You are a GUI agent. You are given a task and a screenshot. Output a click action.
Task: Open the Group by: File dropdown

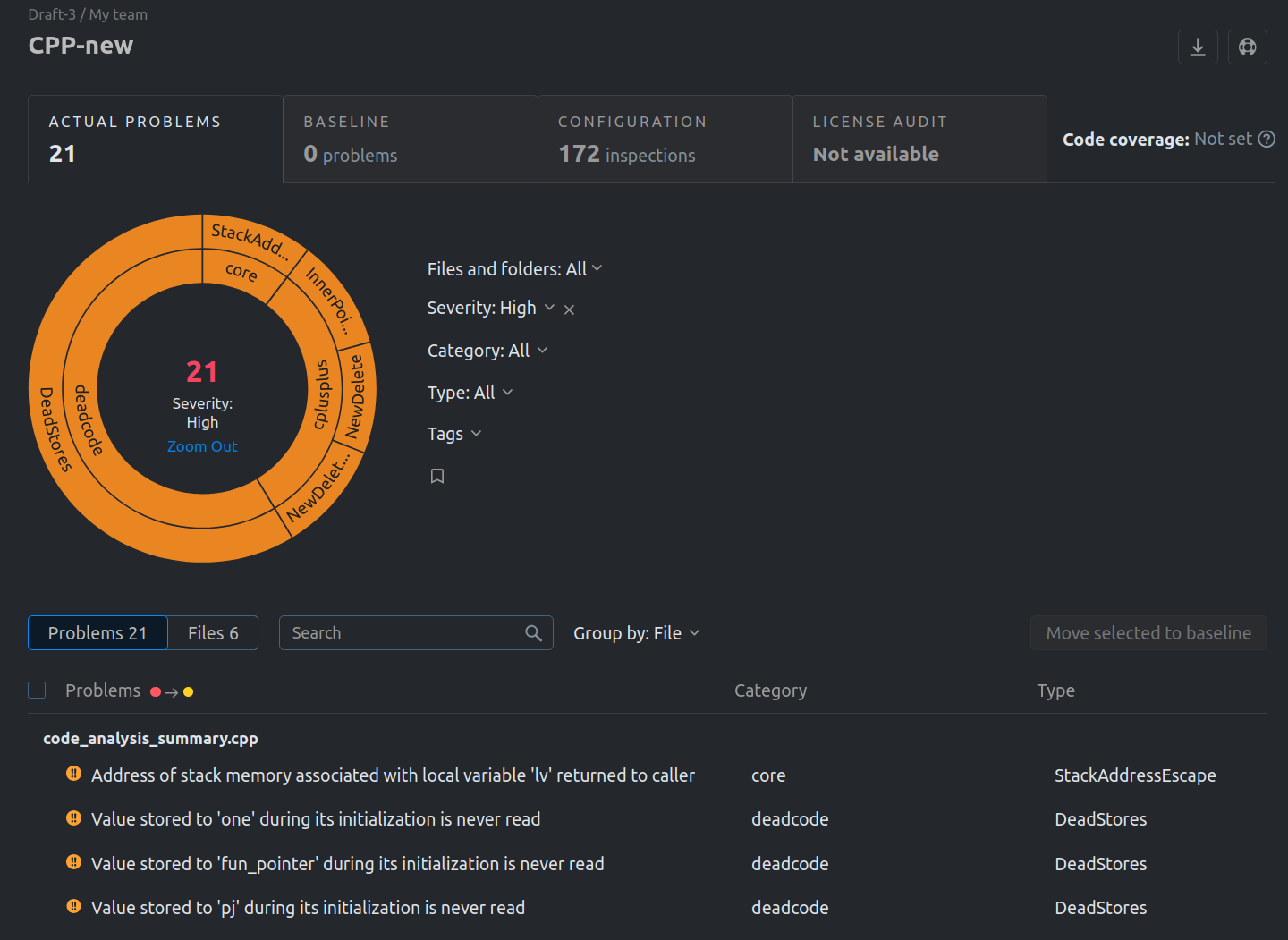pyautogui.click(x=636, y=633)
